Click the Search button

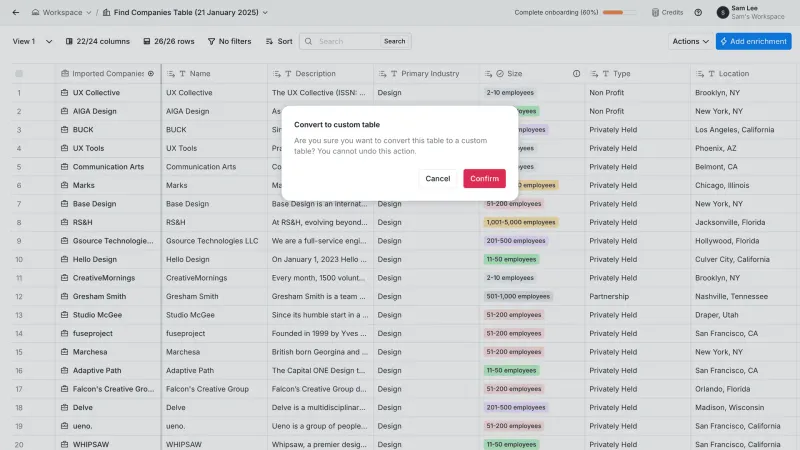394,41
